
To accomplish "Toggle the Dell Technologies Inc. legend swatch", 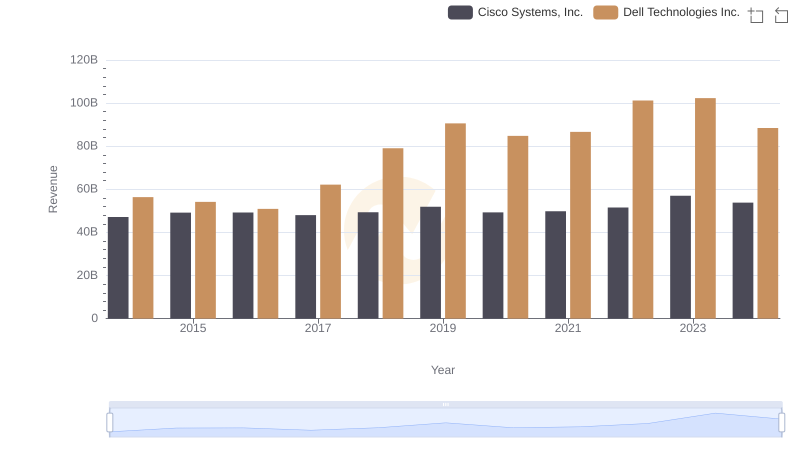I will click(606, 12).
